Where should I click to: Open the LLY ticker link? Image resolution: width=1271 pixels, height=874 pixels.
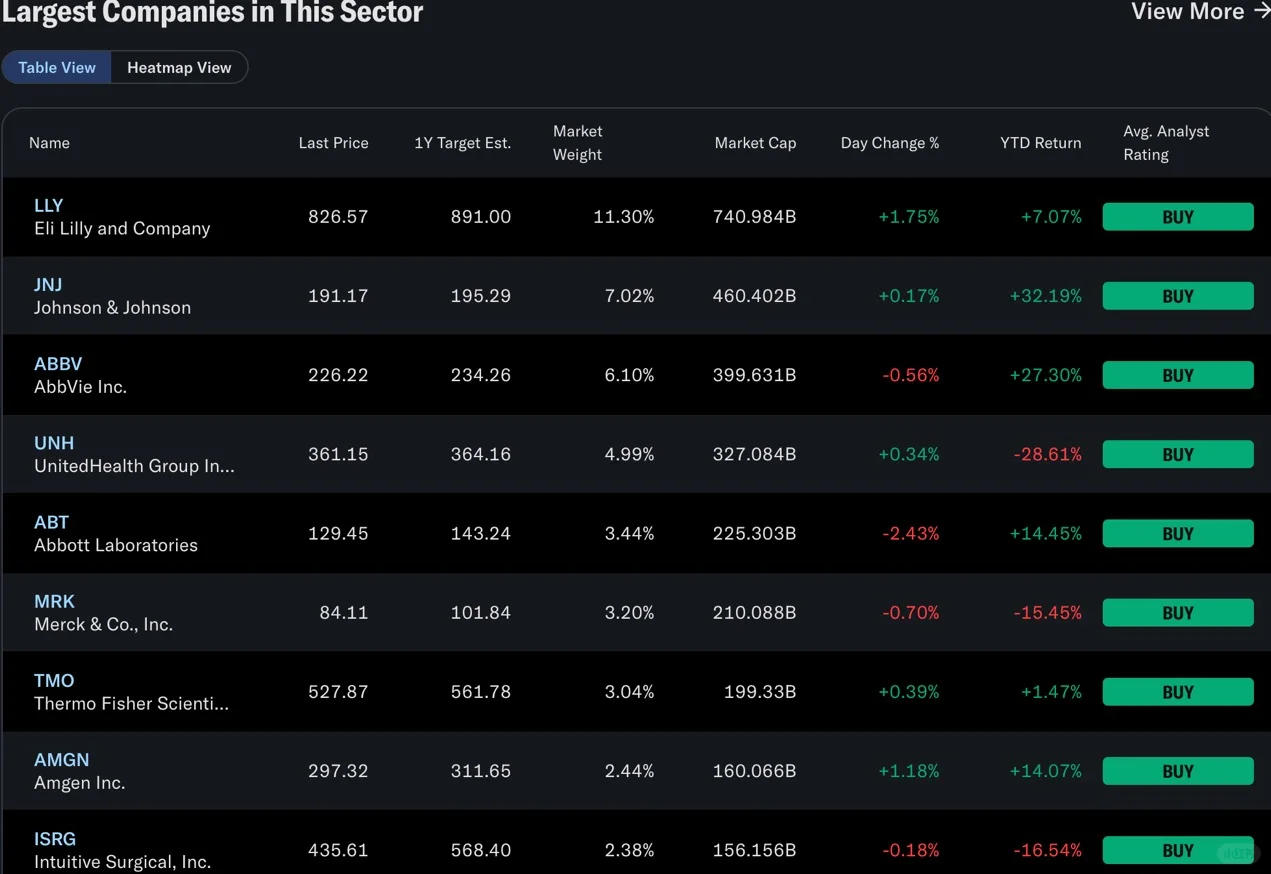tap(49, 205)
